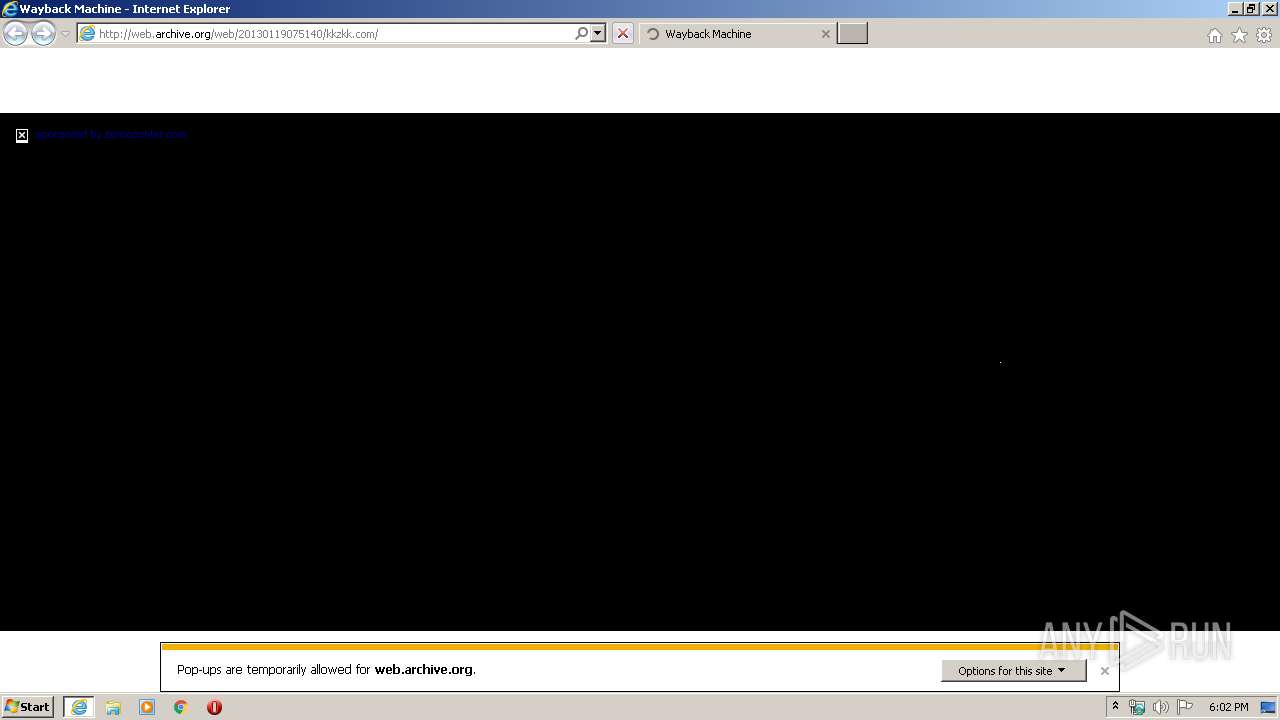This screenshot has height=720, width=1280.
Task: Click the search magnifier in the address bar
Action: coord(581,34)
